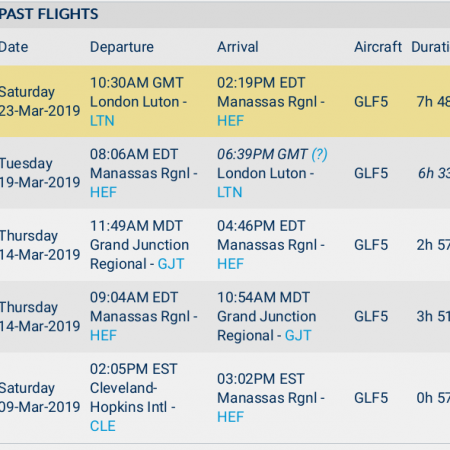Screen dimensions: 450x450
Task: Click the PAST FLIGHTS section heading
Action: coord(49,14)
